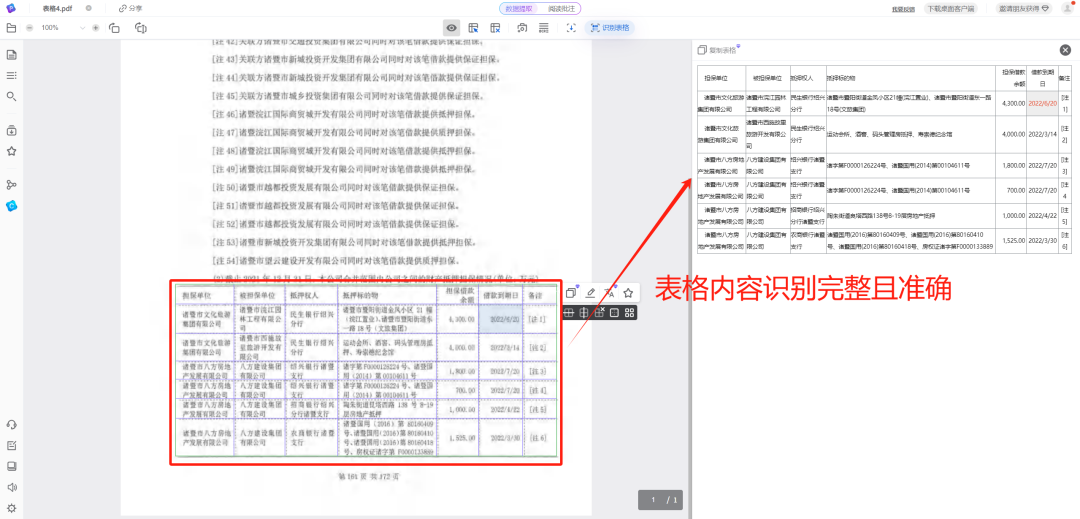
Task: Click the camera capture toolbar icon
Action: pyautogui.click(x=523, y=28)
